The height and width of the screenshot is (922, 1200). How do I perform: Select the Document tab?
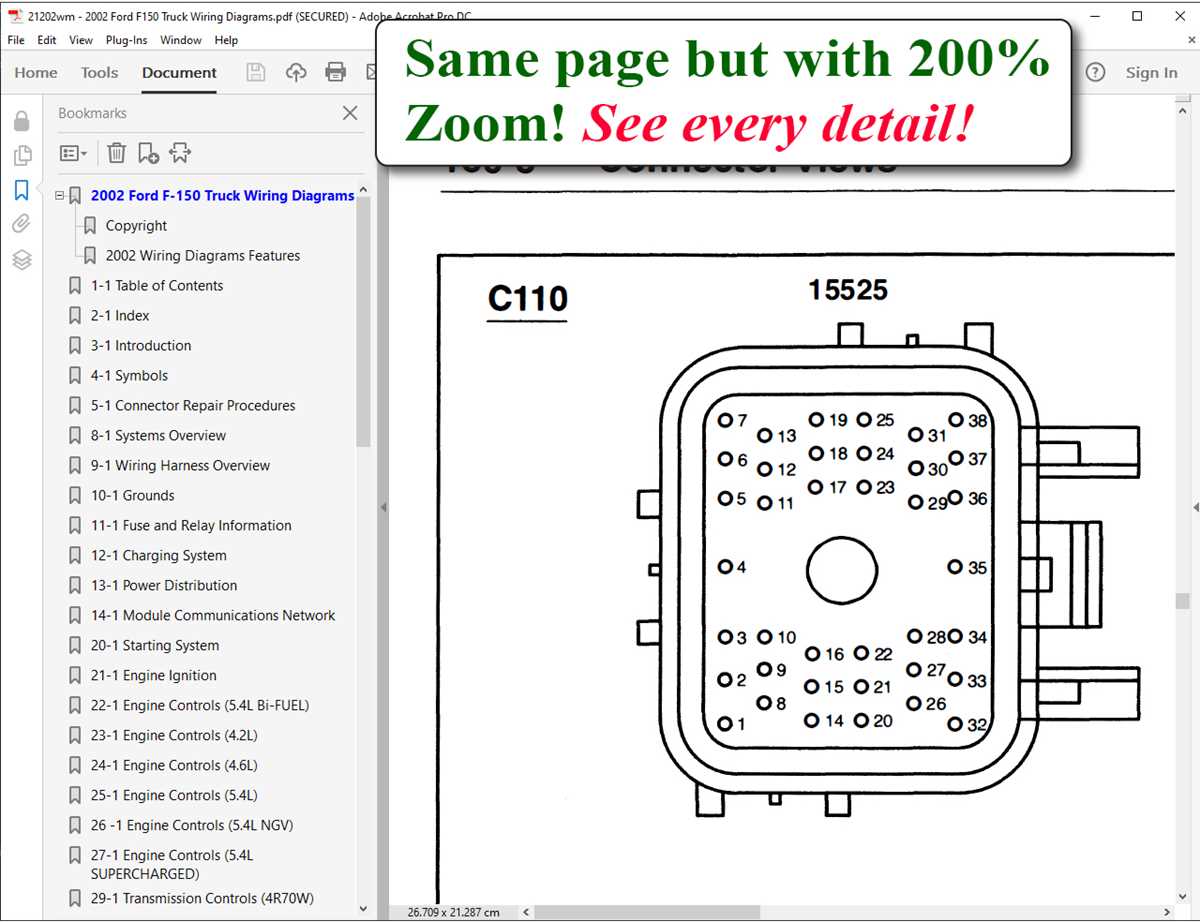coord(179,72)
